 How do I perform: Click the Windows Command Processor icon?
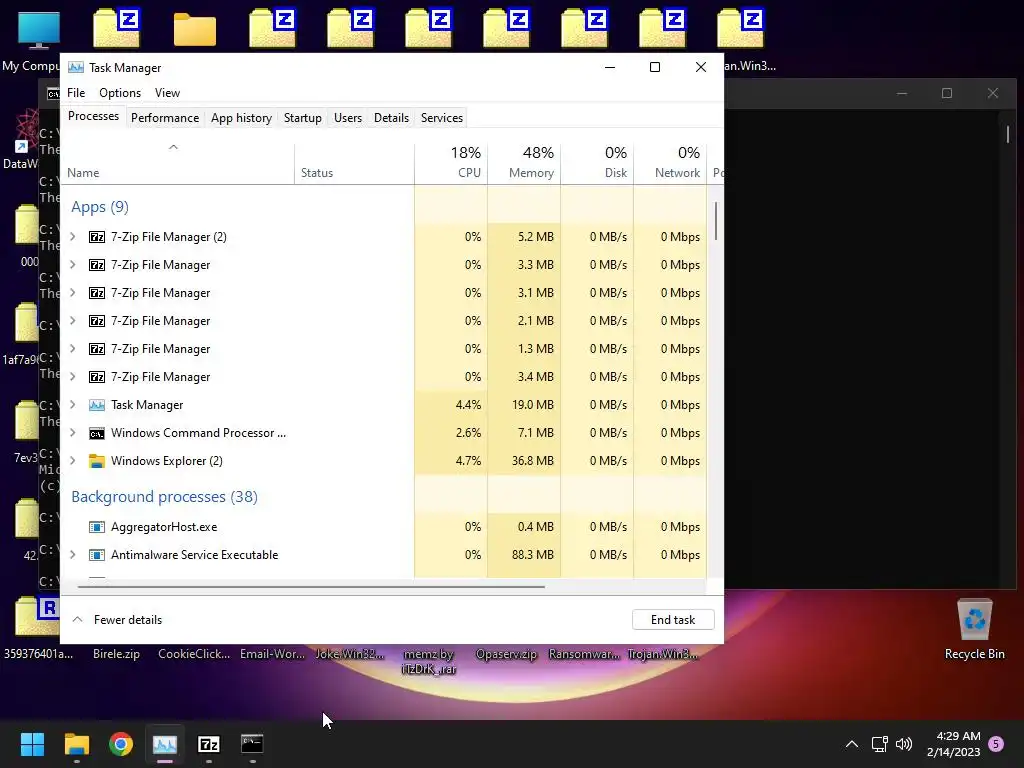pyautogui.click(x=97, y=434)
